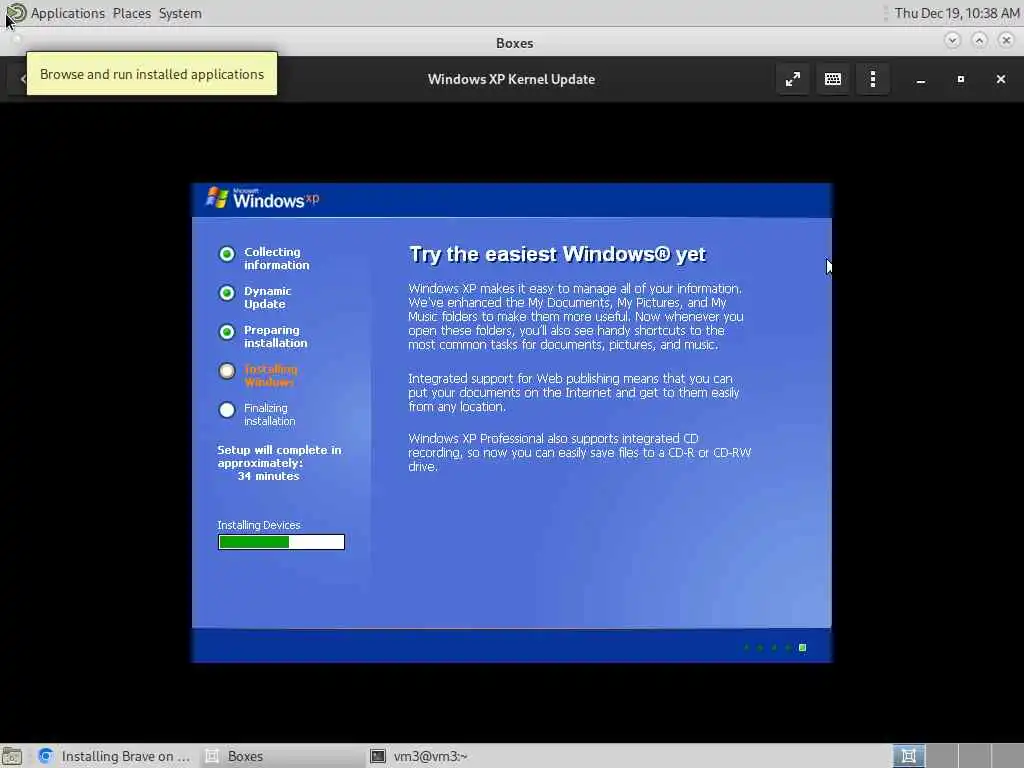Select the first workspace in switcher
Image resolution: width=1024 pixels, height=768 pixels.
[908, 756]
